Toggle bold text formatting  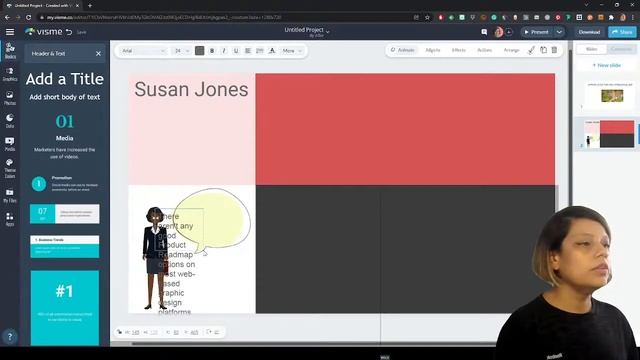[212, 51]
